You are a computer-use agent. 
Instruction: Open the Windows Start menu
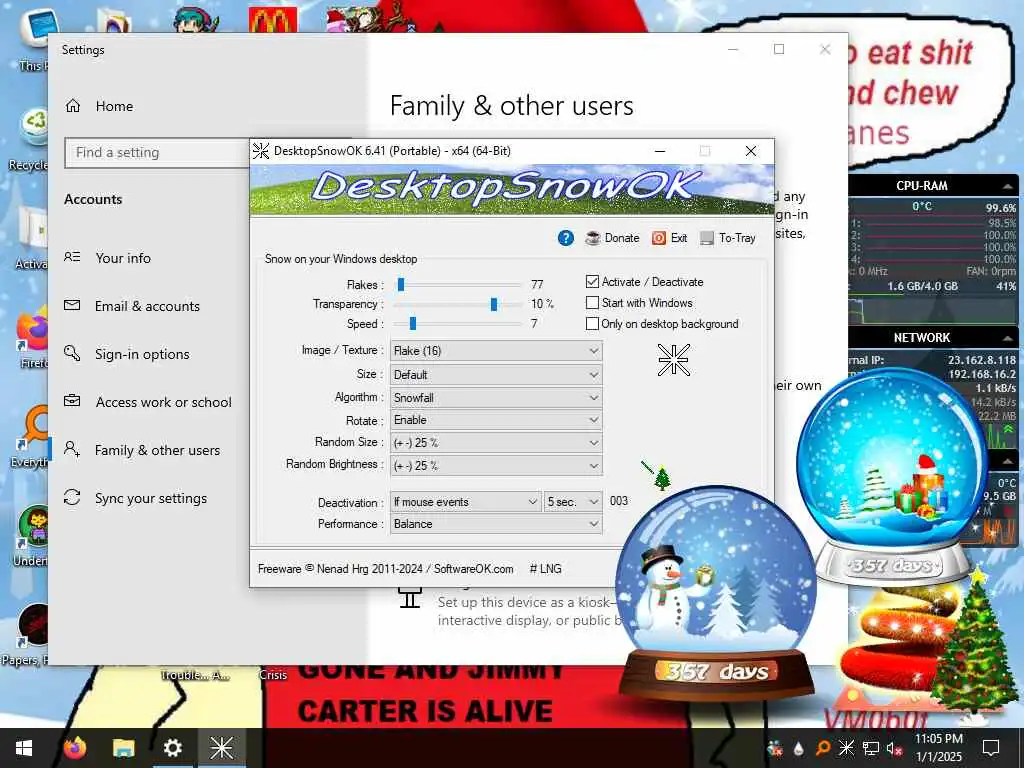pos(24,748)
